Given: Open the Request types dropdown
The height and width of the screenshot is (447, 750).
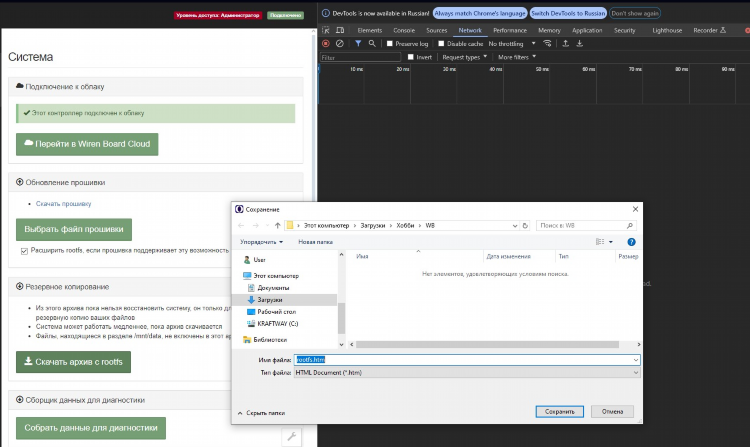Looking at the screenshot, I should coord(464,57).
